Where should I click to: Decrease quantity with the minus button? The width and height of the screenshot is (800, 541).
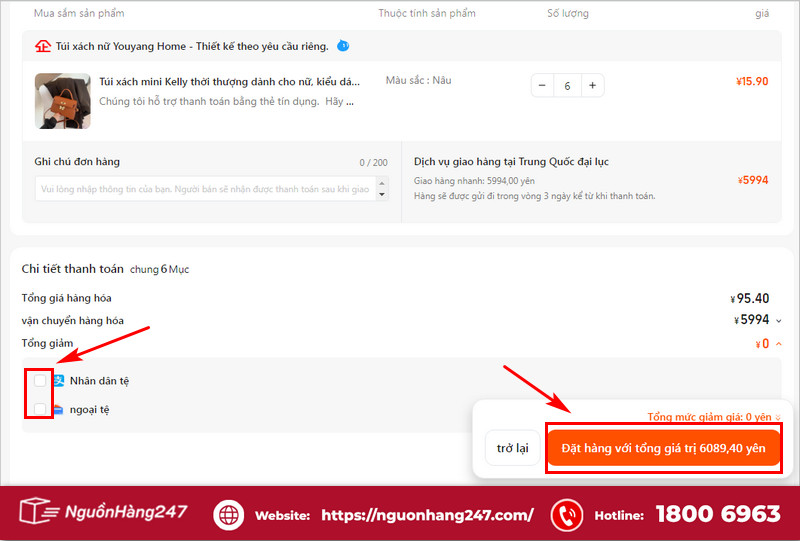[543, 86]
